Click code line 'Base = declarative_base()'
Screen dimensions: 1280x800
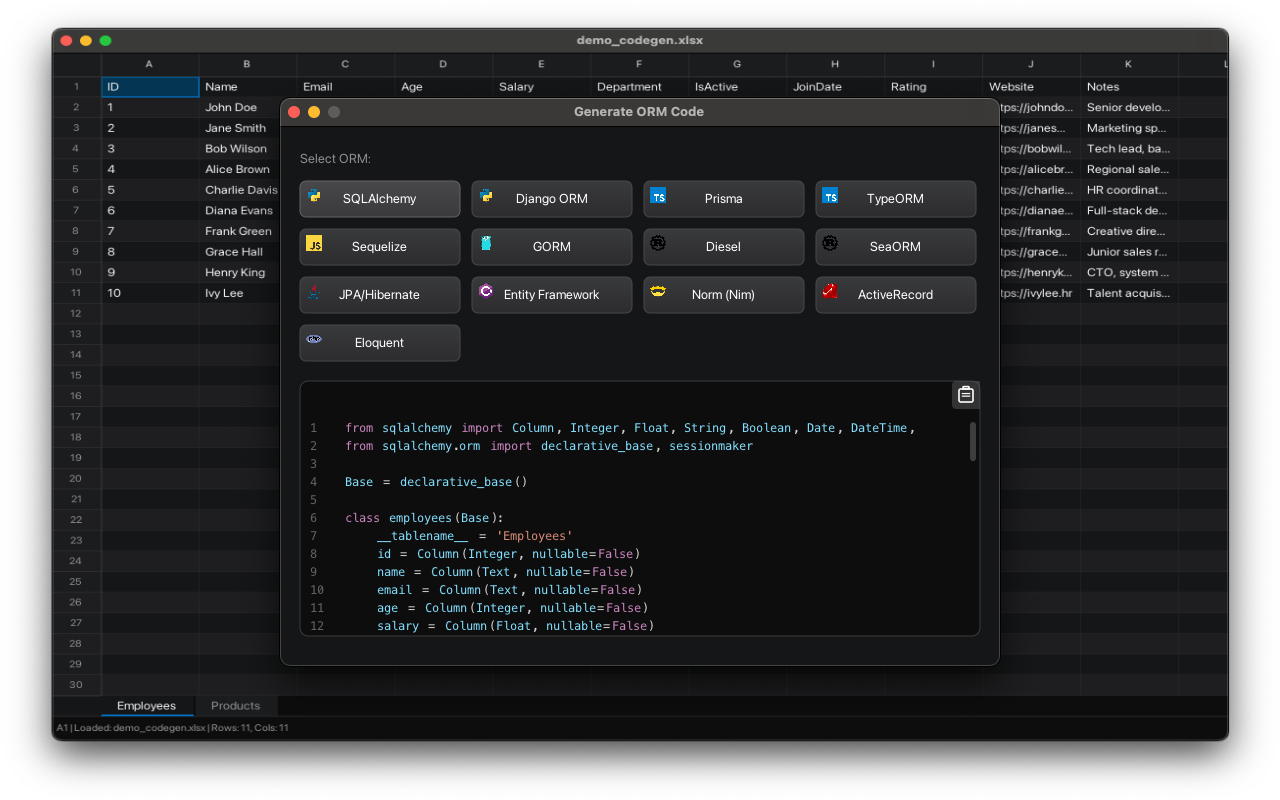pyautogui.click(x=436, y=482)
